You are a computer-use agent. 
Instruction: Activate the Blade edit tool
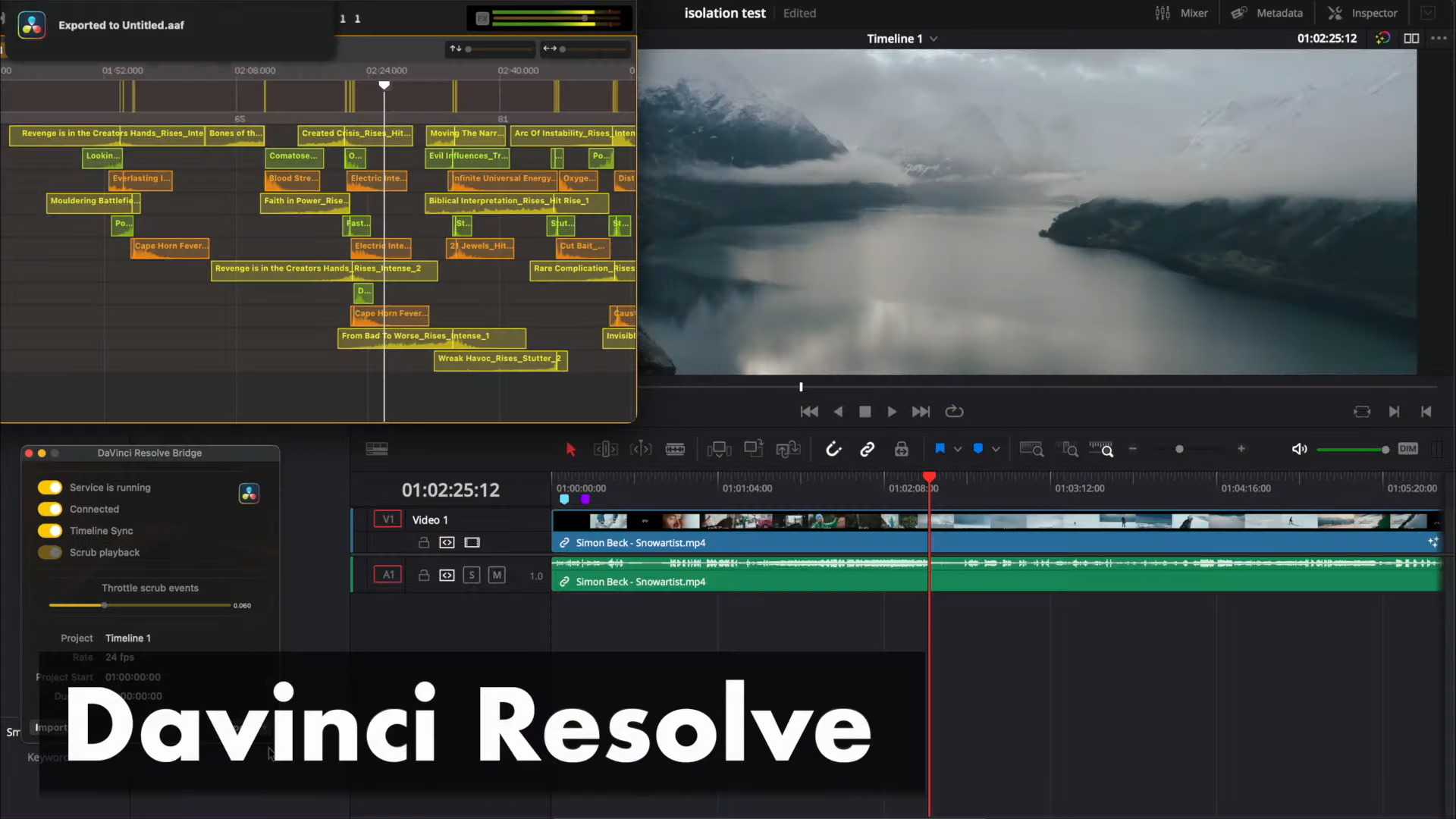pyautogui.click(x=675, y=450)
